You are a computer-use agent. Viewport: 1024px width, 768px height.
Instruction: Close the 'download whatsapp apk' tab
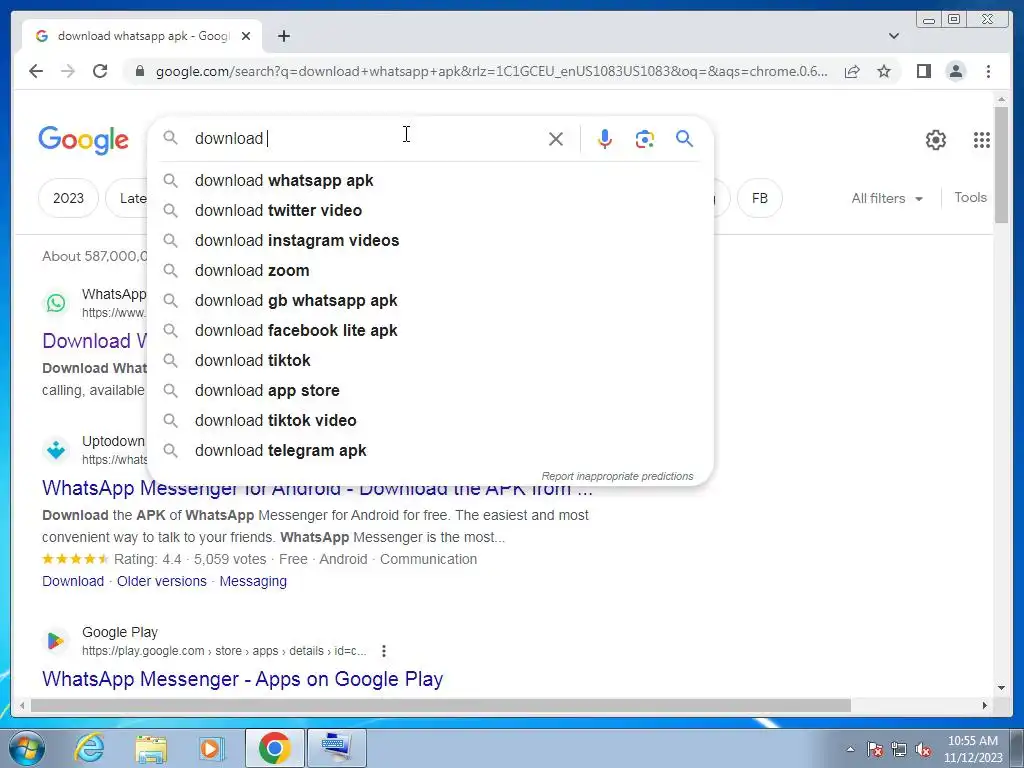246,36
